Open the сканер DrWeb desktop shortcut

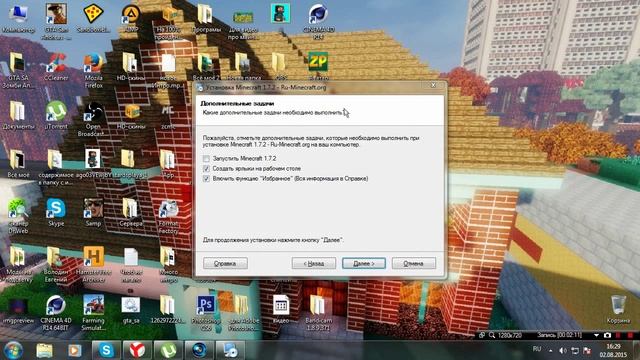(x=18, y=216)
